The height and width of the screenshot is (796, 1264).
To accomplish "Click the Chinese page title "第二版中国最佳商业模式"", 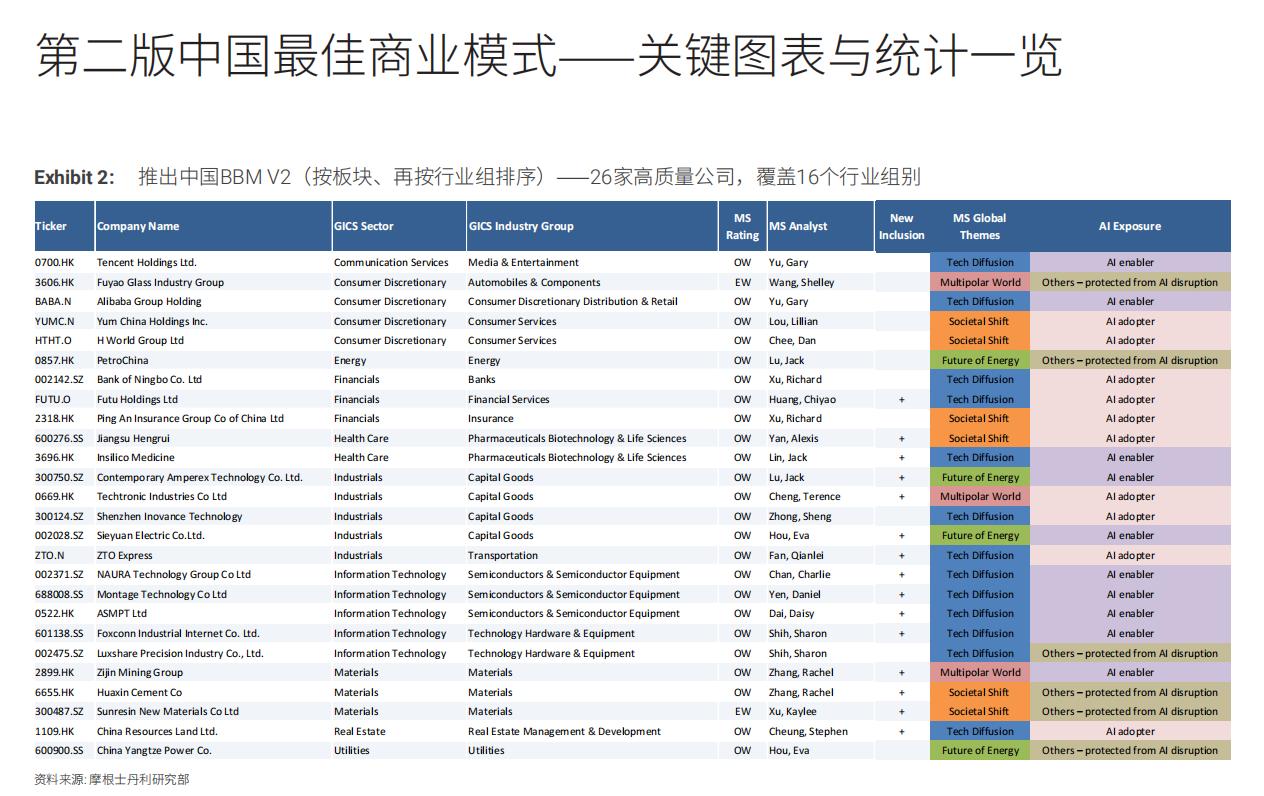I will click(296, 55).
